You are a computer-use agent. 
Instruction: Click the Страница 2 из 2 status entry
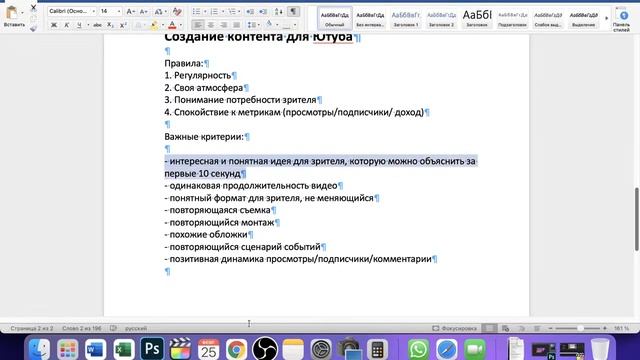click(32, 328)
